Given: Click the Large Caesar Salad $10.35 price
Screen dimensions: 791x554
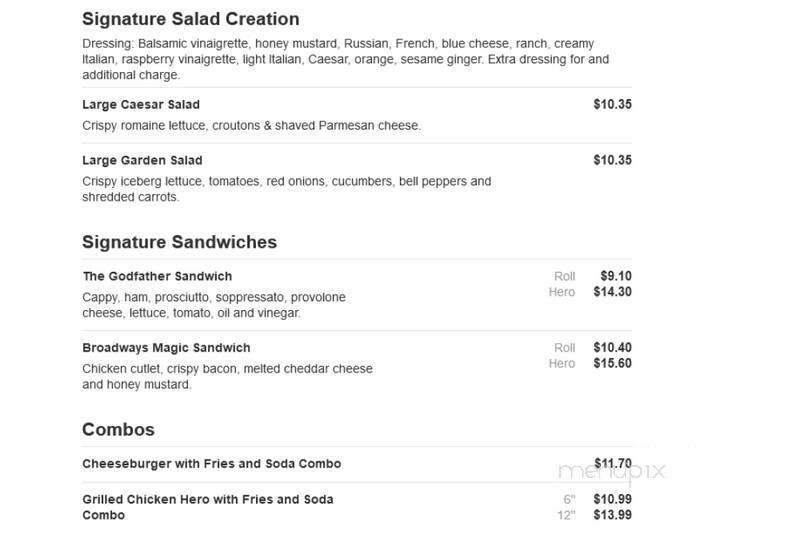Looking at the screenshot, I should pos(612,104).
